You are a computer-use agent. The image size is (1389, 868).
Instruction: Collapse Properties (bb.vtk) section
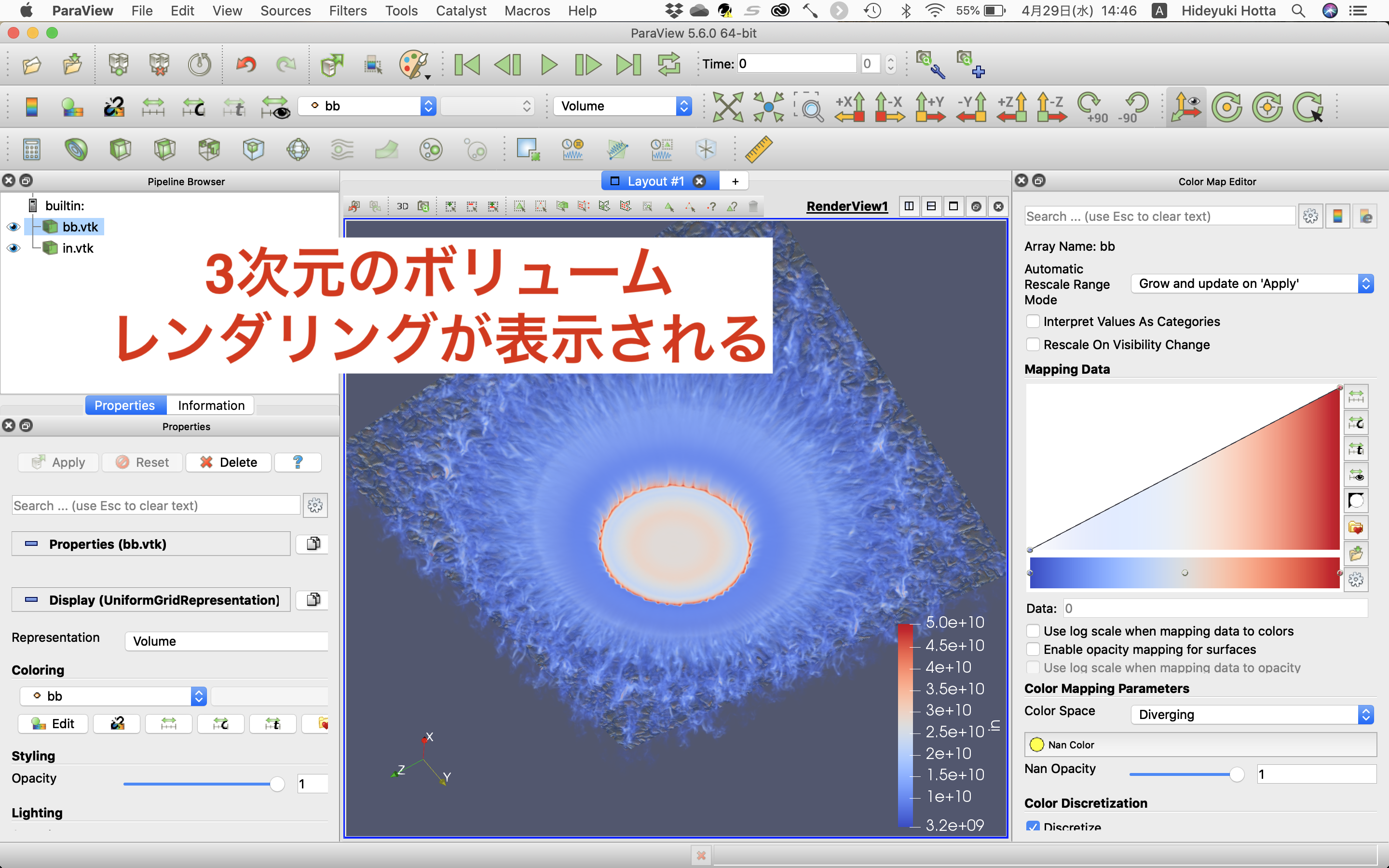click(x=151, y=543)
